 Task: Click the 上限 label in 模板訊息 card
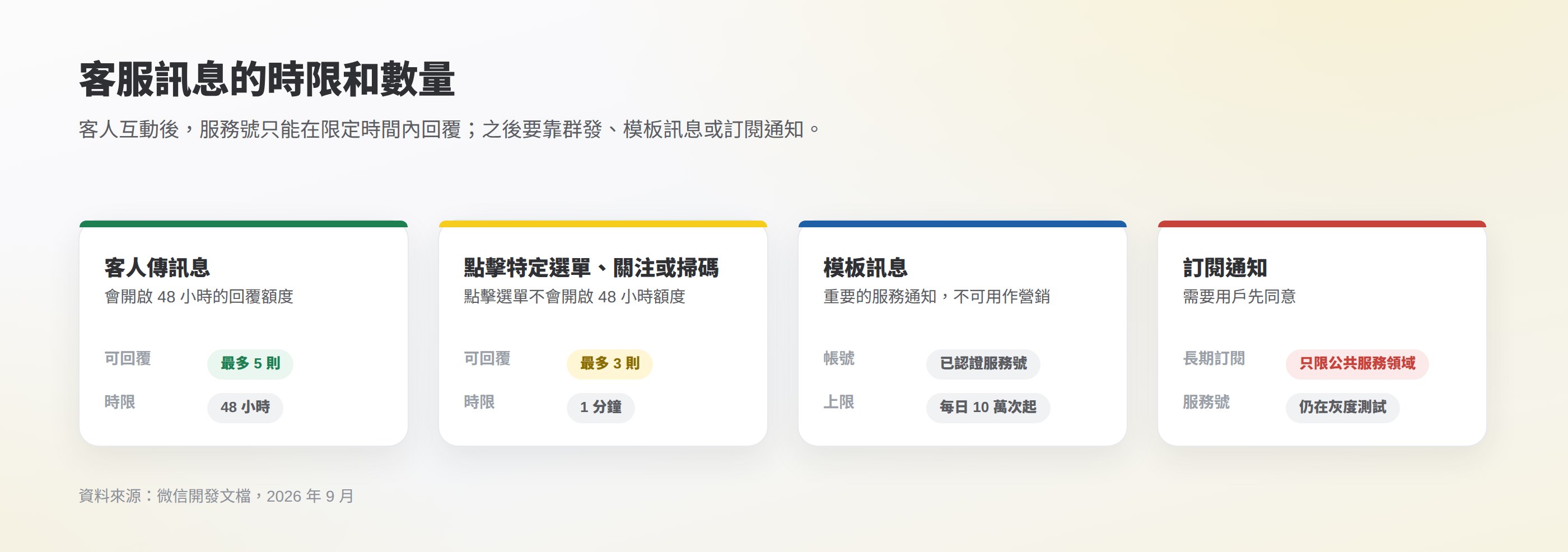coord(839,403)
